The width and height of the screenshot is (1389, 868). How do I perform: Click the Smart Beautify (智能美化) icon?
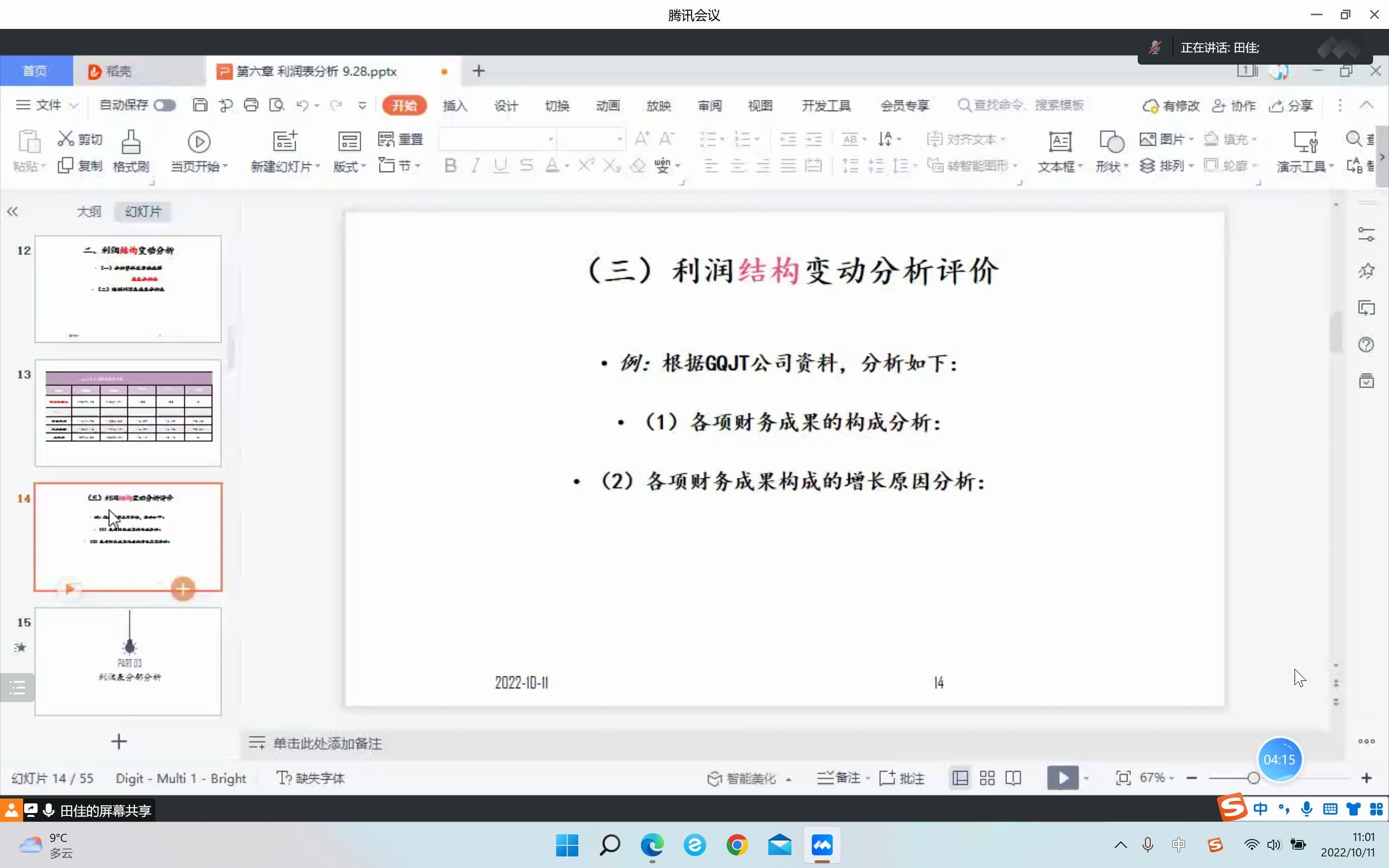click(715, 778)
